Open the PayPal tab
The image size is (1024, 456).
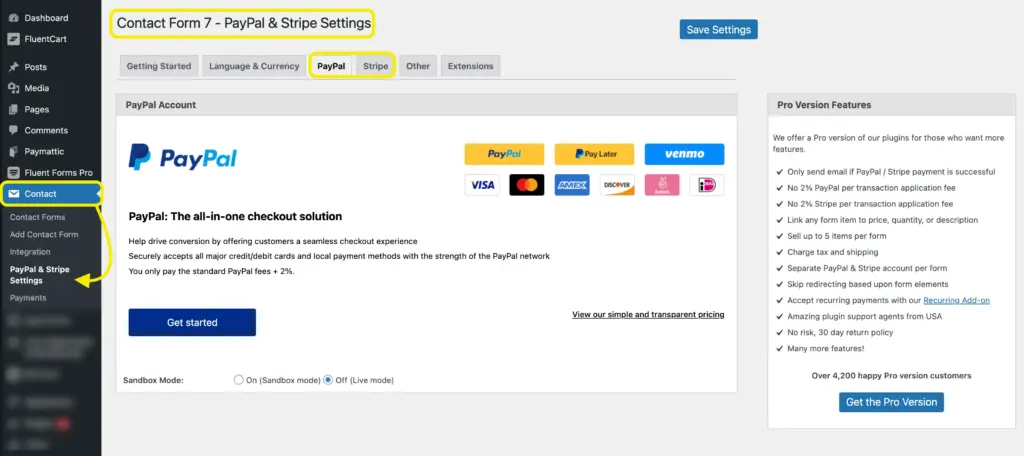[x=331, y=66]
